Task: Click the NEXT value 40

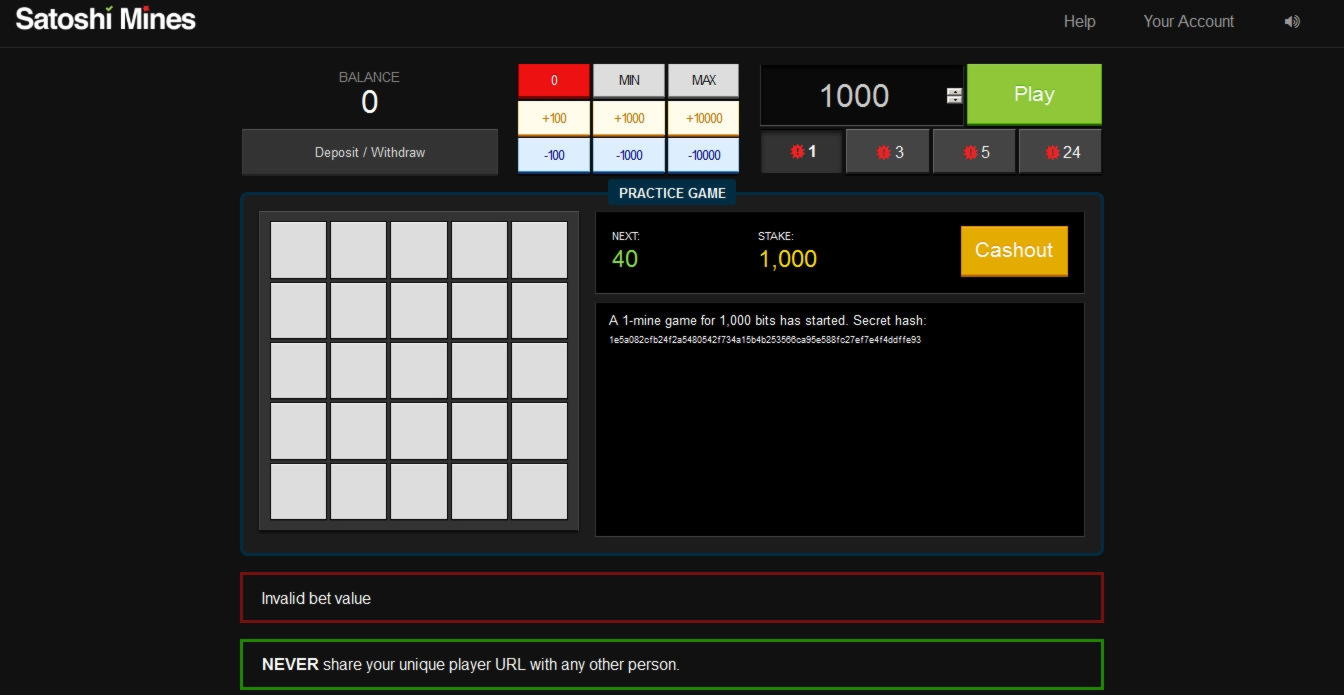Action: click(x=625, y=259)
